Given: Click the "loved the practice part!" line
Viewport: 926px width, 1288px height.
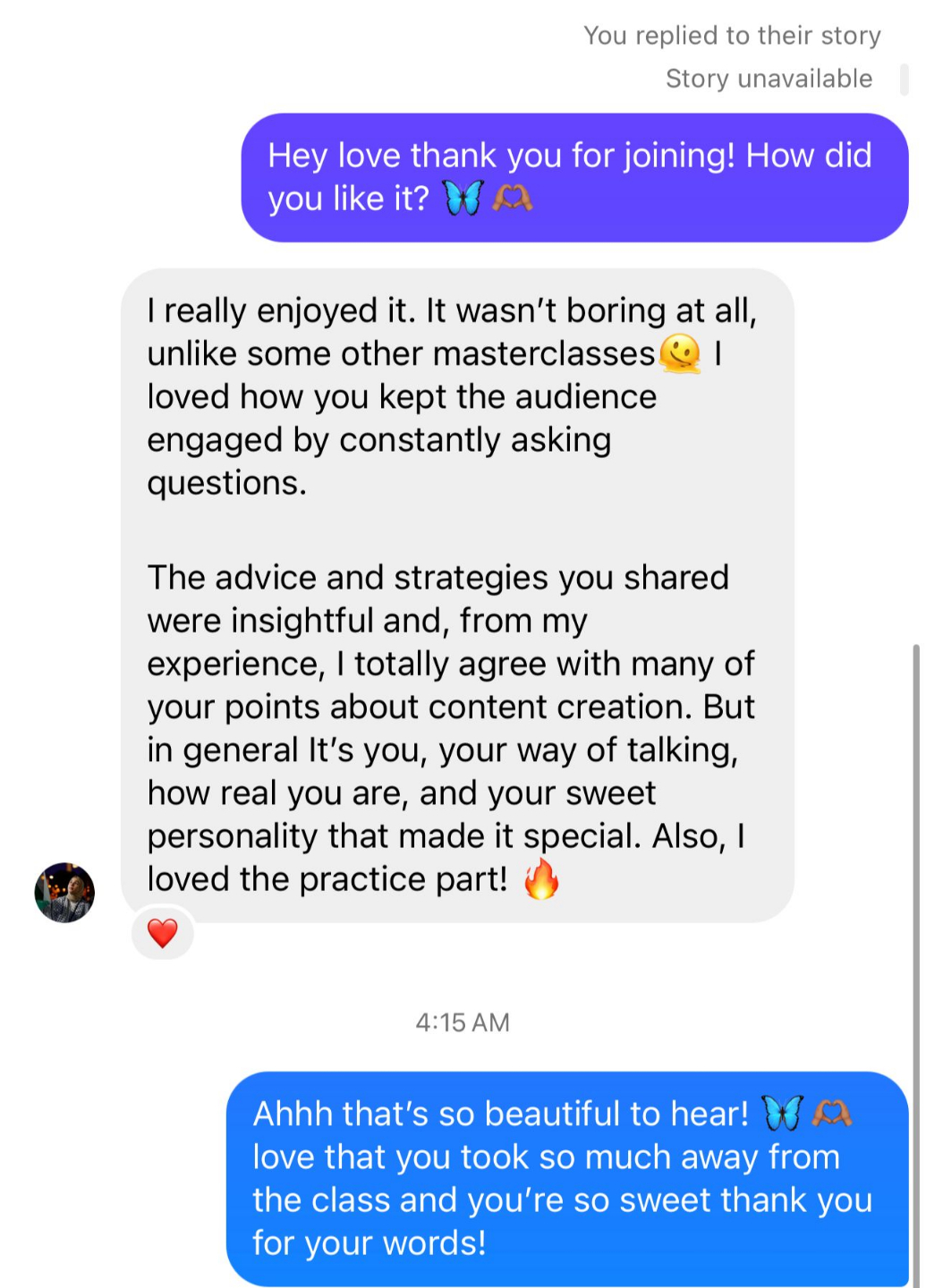Looking at the screenshot, I should tap(327, 879).
